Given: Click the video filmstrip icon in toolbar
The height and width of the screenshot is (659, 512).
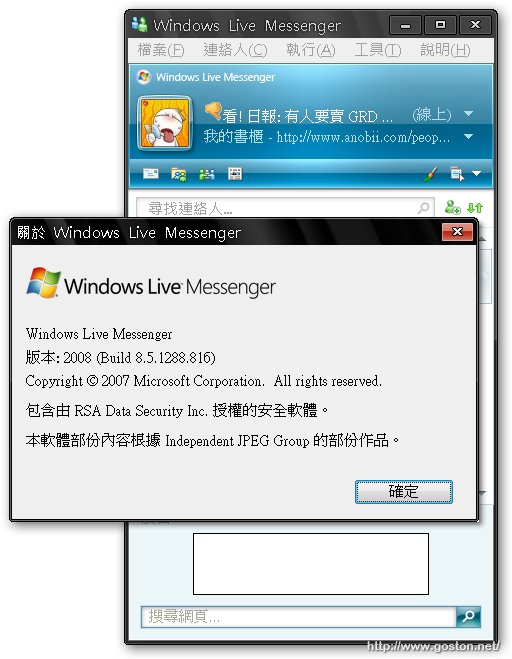Looking at the screenshot, I should 235,174.
